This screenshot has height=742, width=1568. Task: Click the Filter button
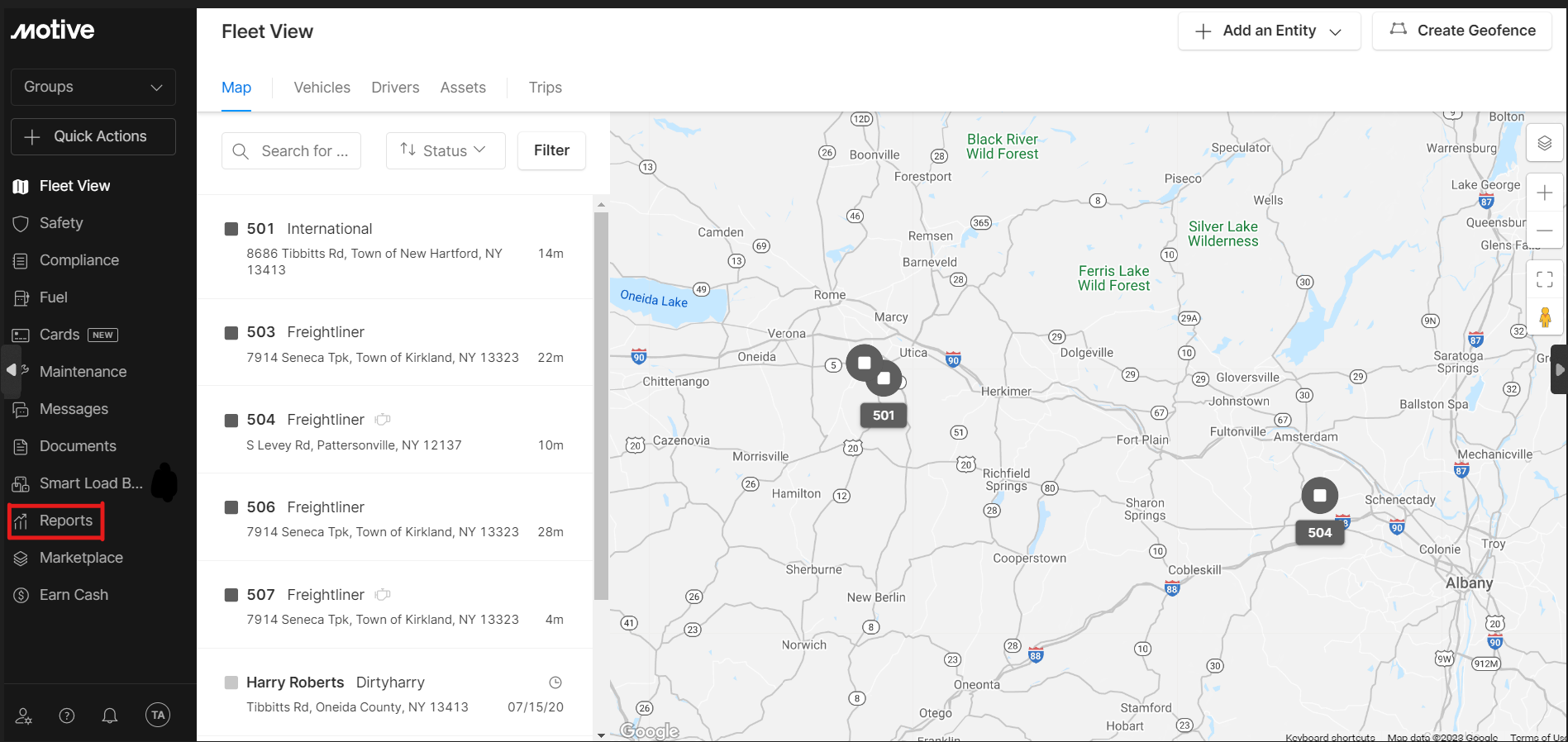pos(551,150)
